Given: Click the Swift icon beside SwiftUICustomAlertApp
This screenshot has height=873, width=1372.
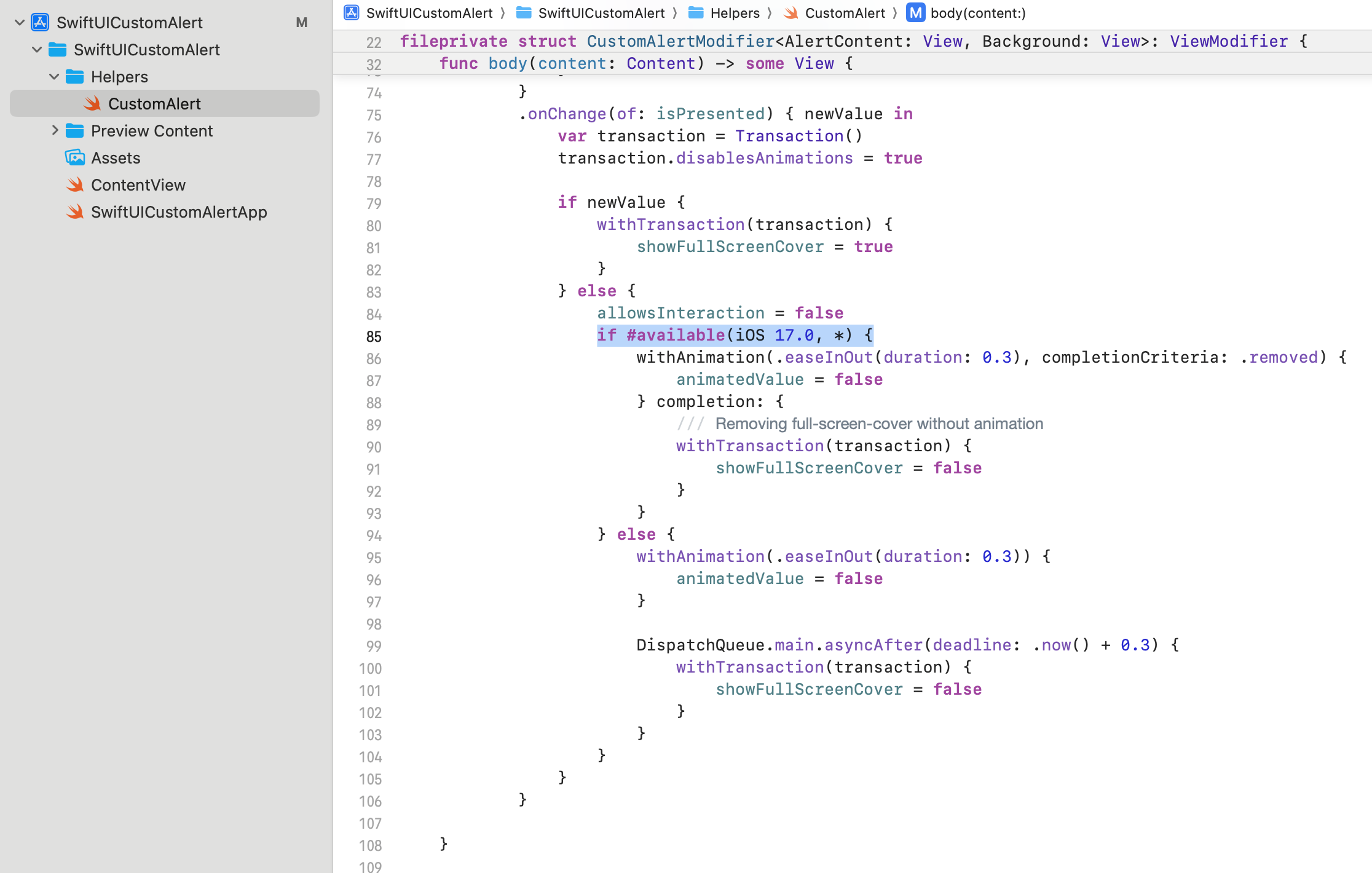Looking at the screenshot, I should click(75, 212).
